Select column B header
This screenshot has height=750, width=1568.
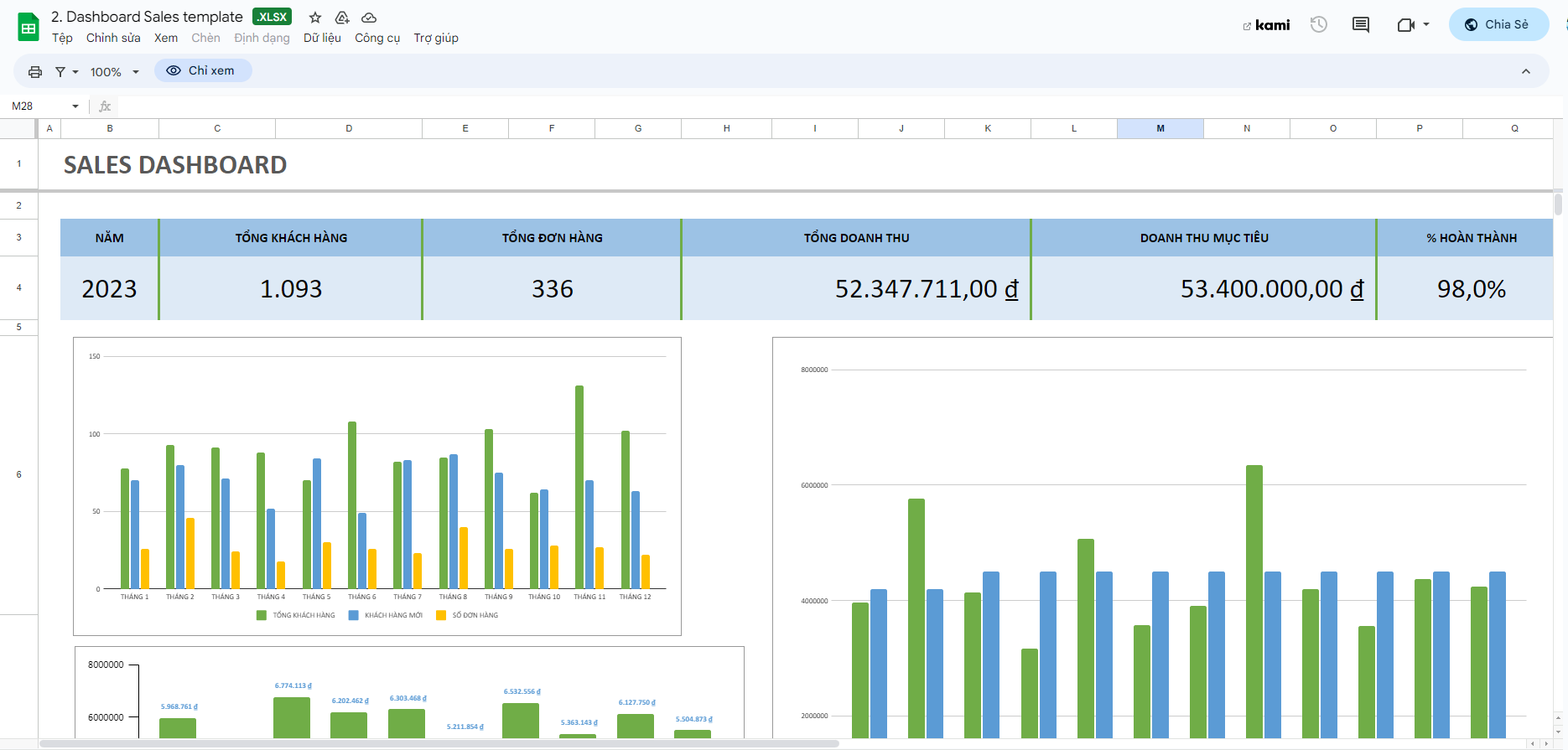point(110,128)
